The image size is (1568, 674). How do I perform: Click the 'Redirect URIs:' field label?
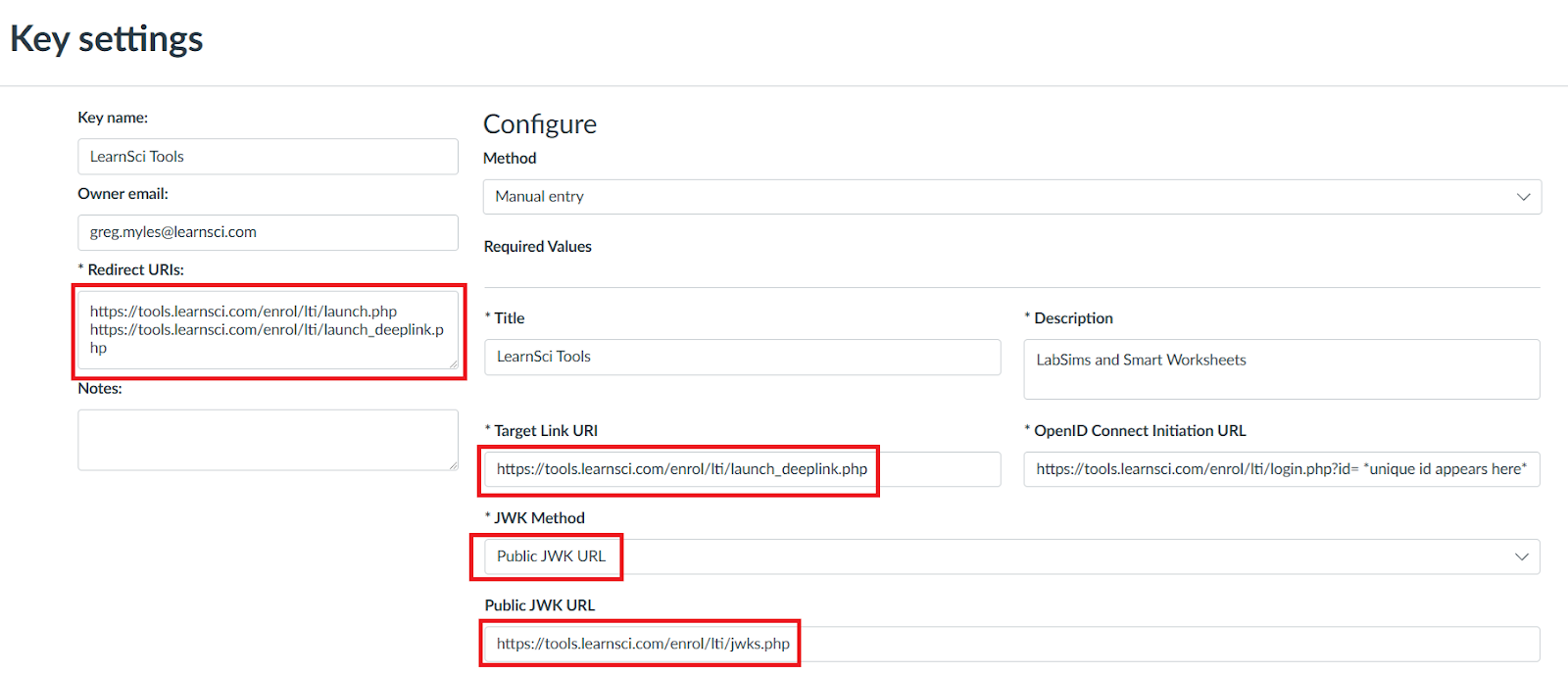tap(135, 269)
